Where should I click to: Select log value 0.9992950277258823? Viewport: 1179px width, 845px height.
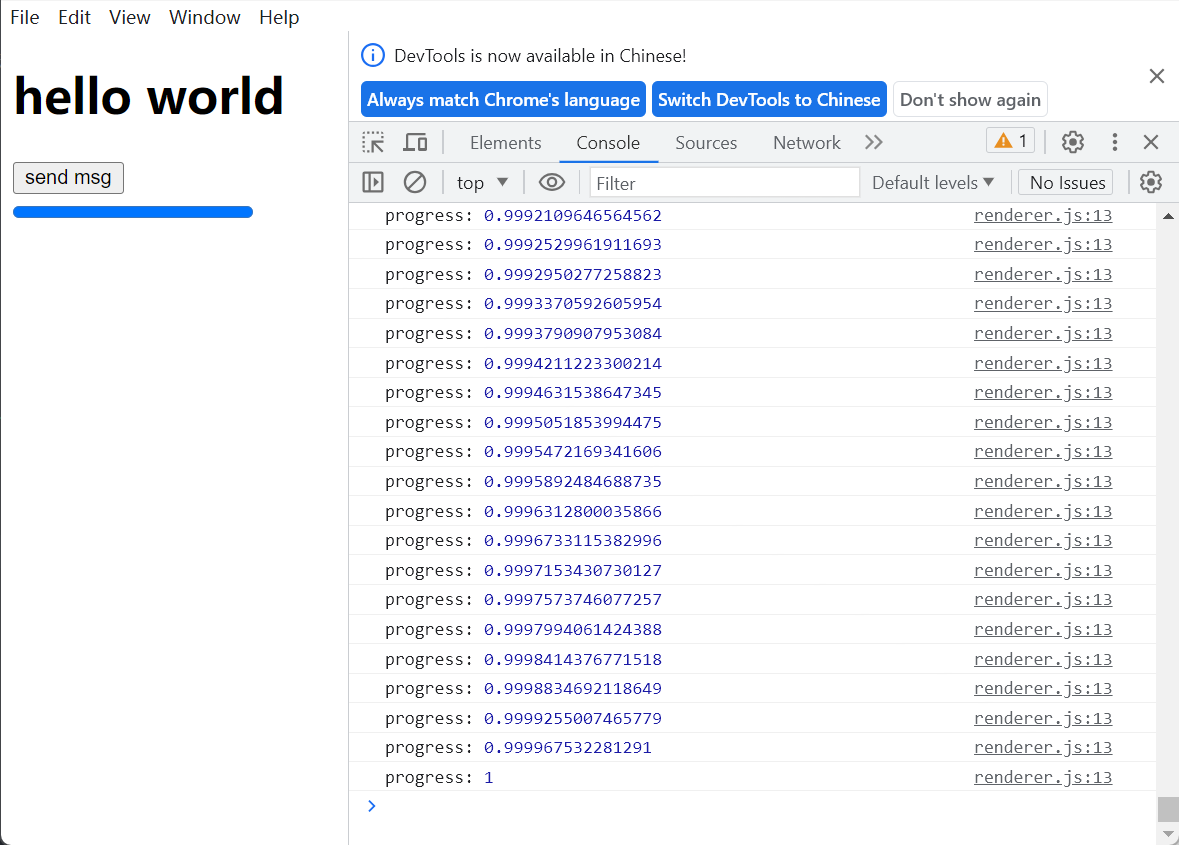coord(573,274)
